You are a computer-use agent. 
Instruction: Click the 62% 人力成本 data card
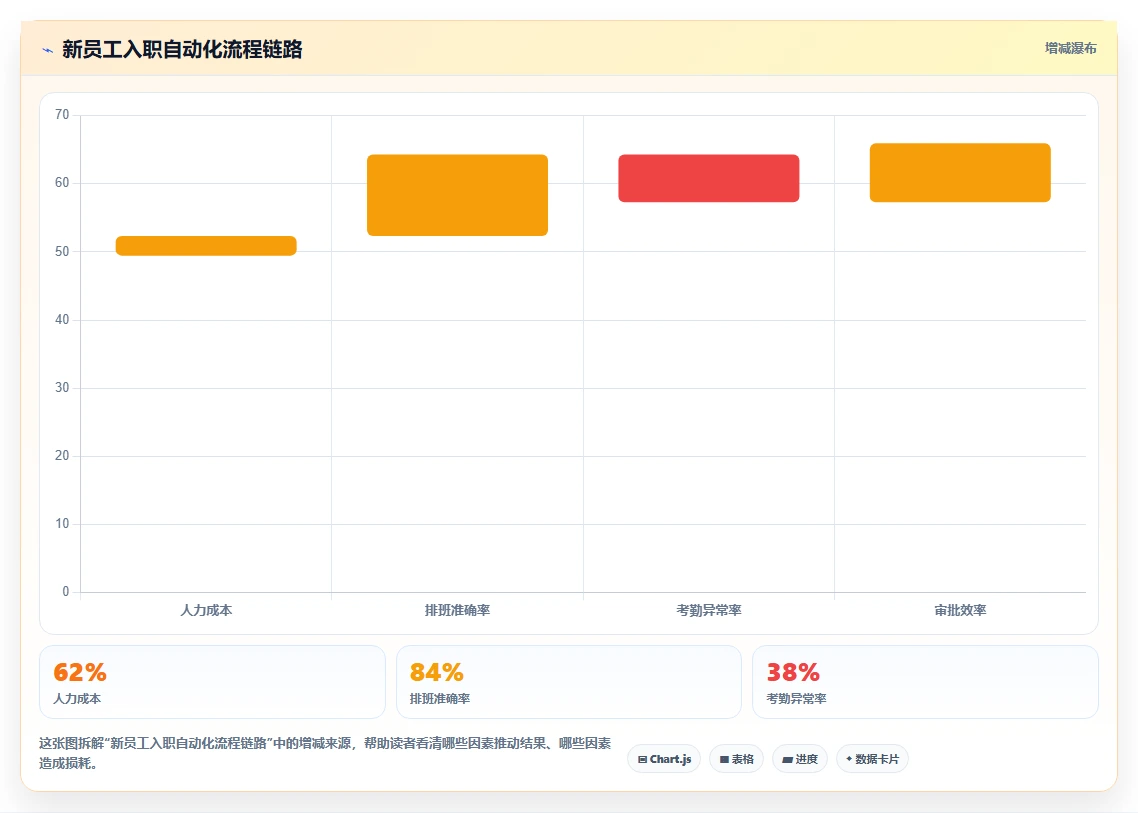pos(212,682)
